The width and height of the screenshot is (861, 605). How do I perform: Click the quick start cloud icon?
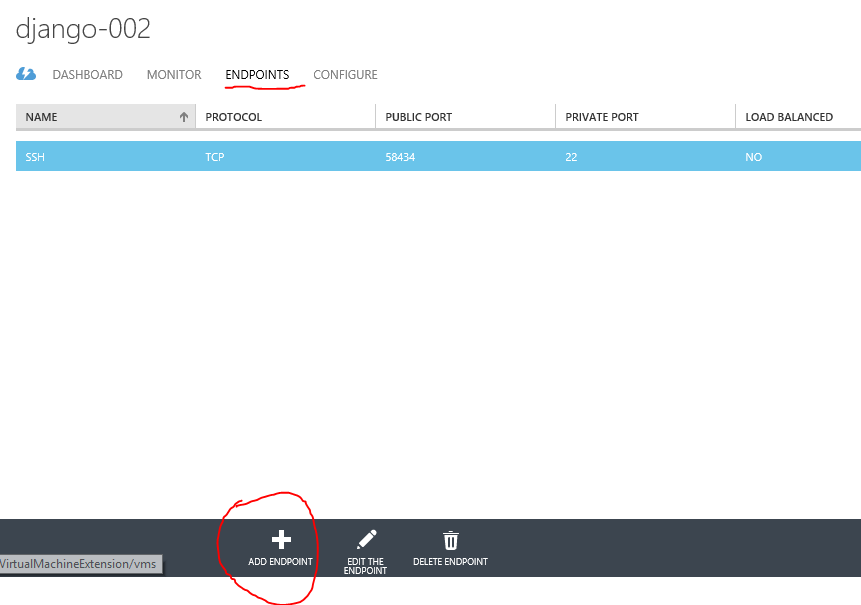26,74
